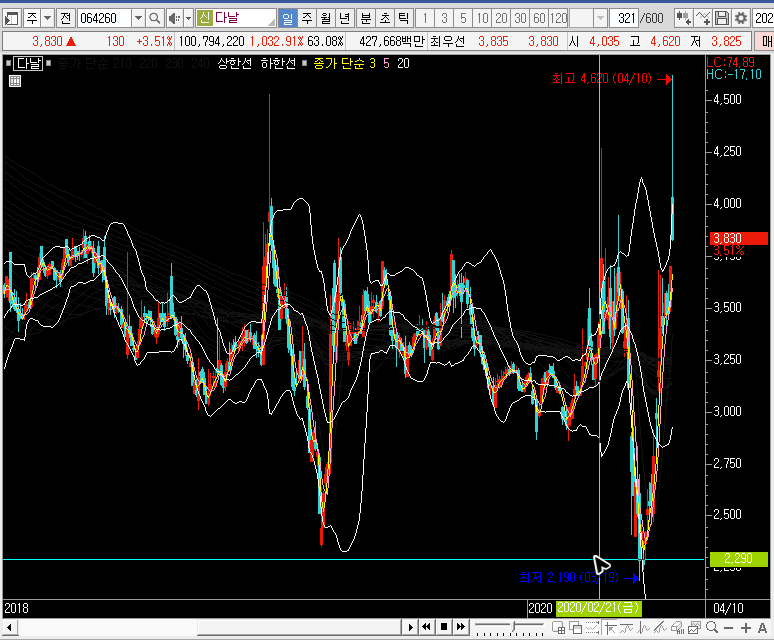Click the overlapping windows icon in bottom toolbar
The image size is (774, 640).
pos(576,628)
